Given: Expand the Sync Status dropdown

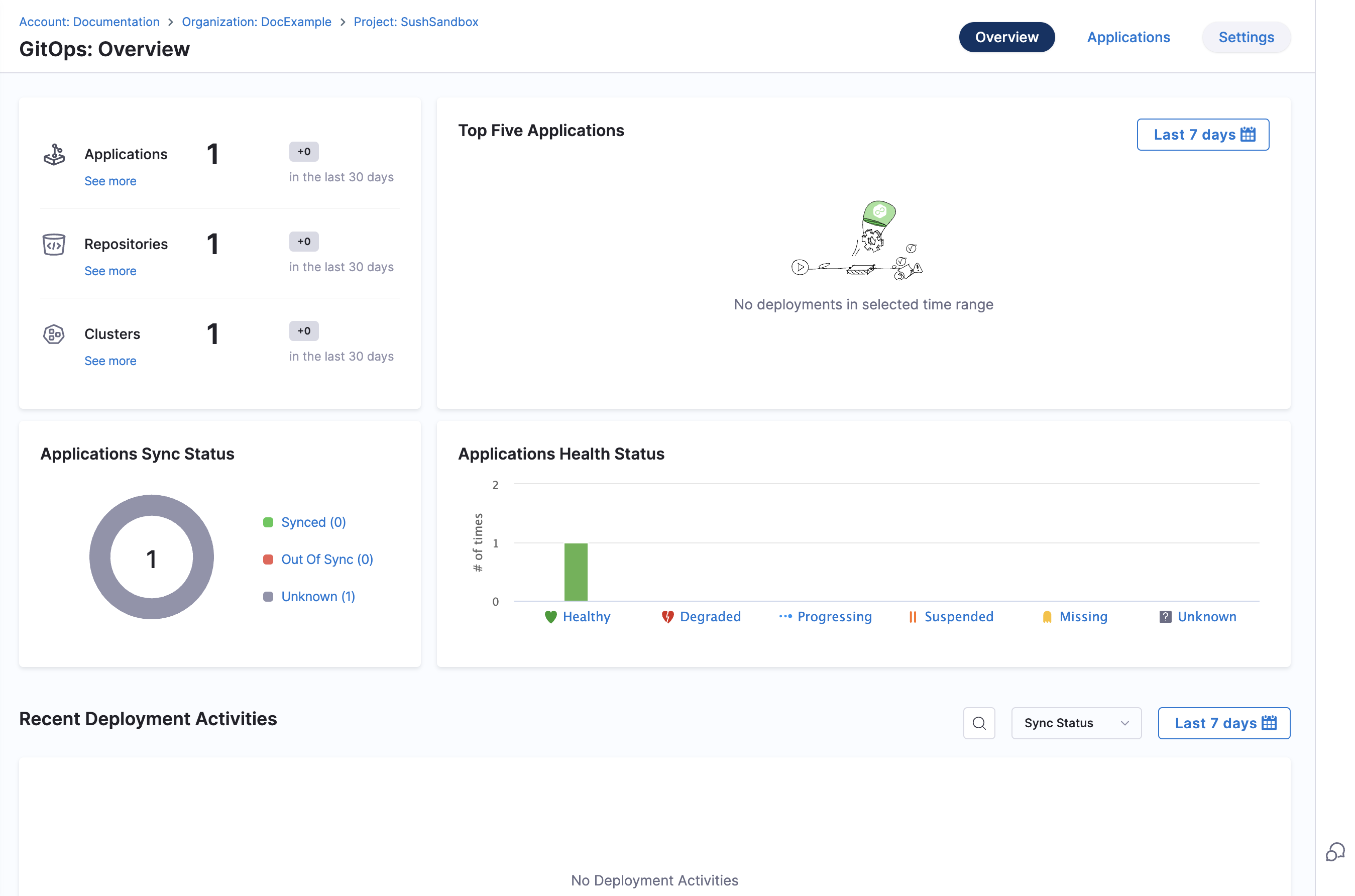Looking at the screenshot, I should pos(1076,723).
